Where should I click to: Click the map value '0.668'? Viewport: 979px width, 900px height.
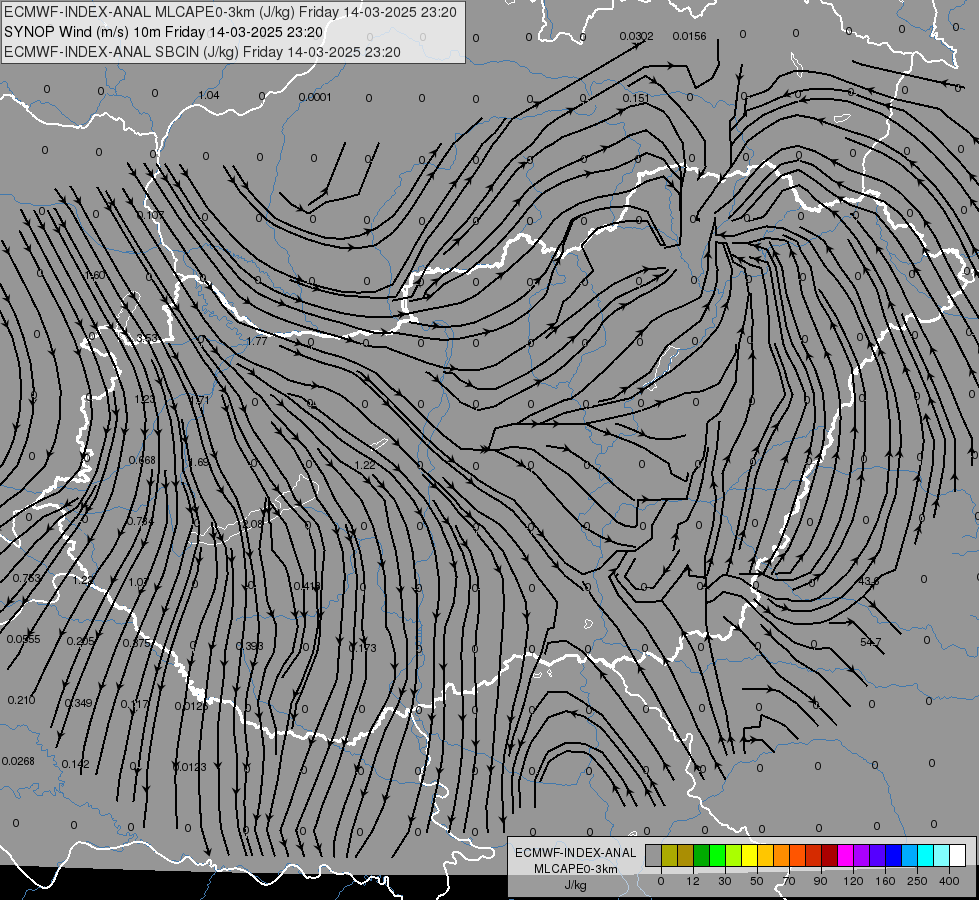click(x=142, y=460)
